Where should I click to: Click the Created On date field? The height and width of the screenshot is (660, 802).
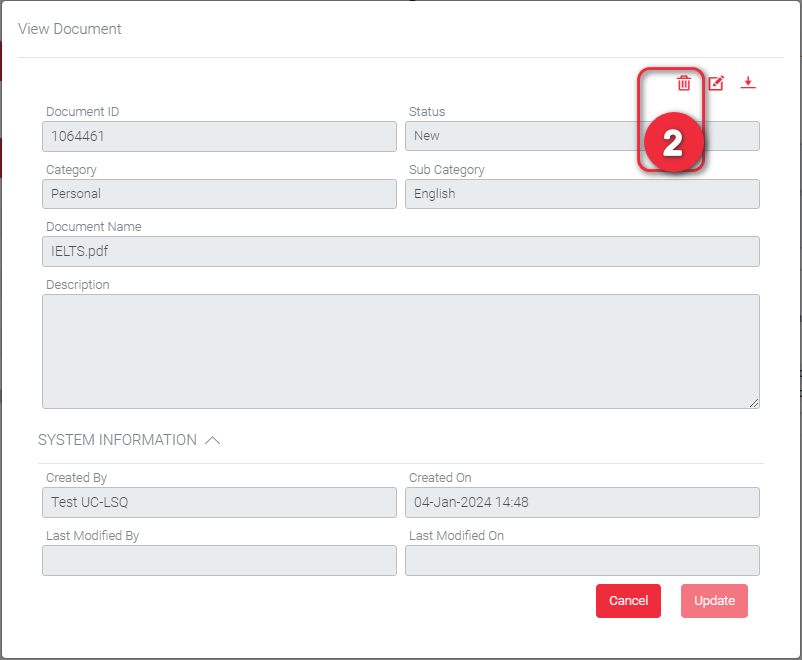point(582,502)
